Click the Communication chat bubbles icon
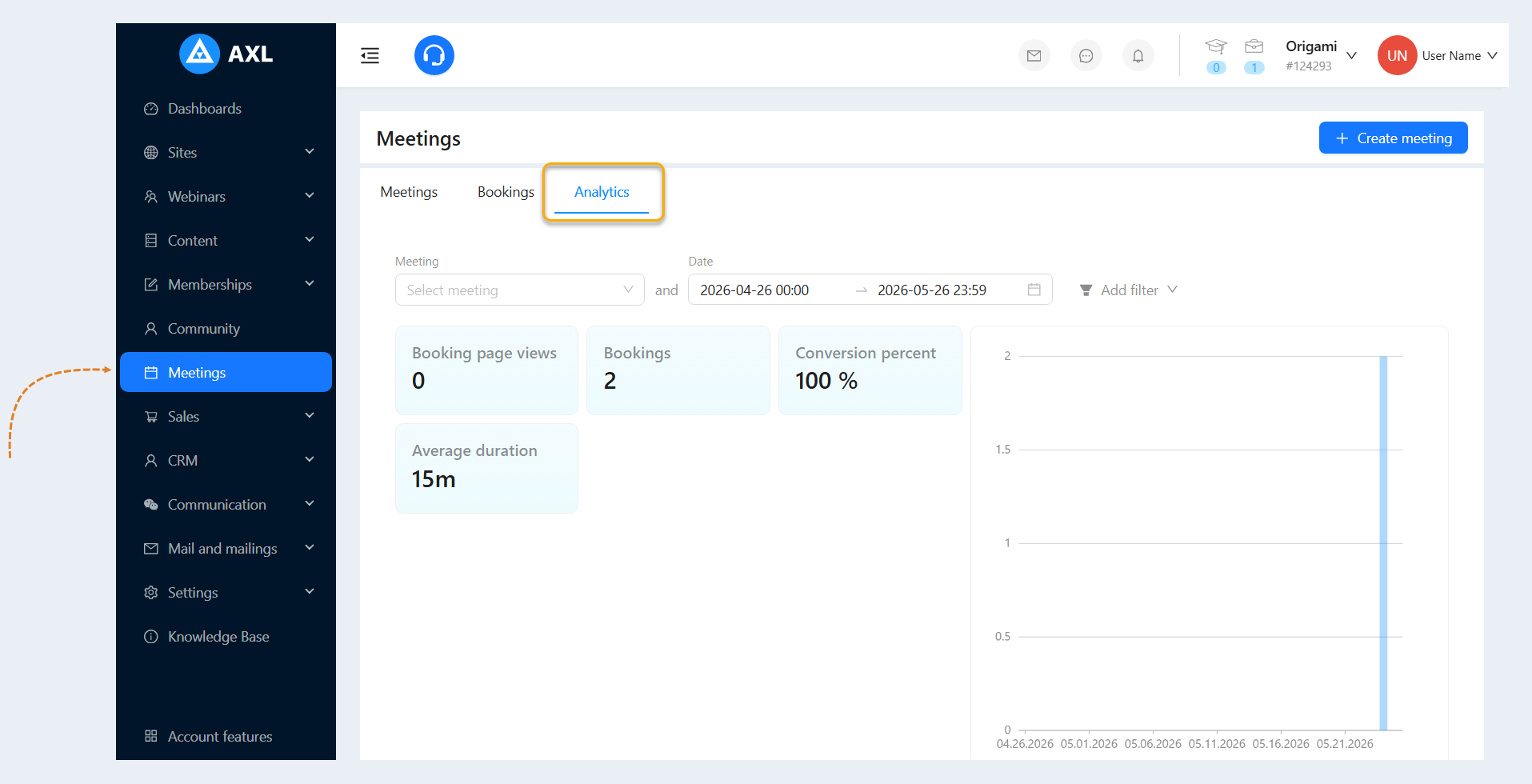This screenshot has width=1532, height=784. pyautogui.click(x=151, y=505)
